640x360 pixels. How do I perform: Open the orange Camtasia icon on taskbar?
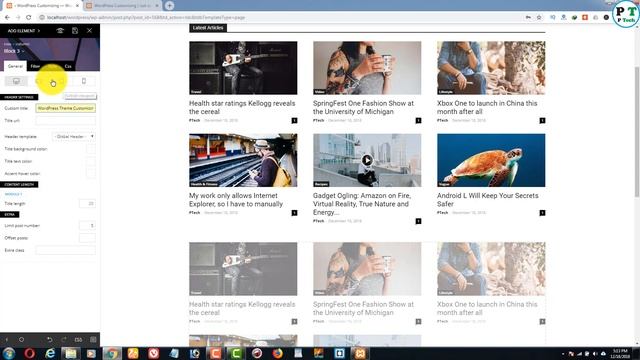[216, 353]
